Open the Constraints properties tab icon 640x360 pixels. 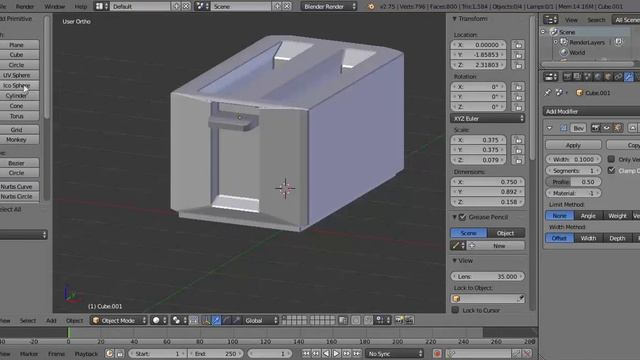(x=618, y=76)
